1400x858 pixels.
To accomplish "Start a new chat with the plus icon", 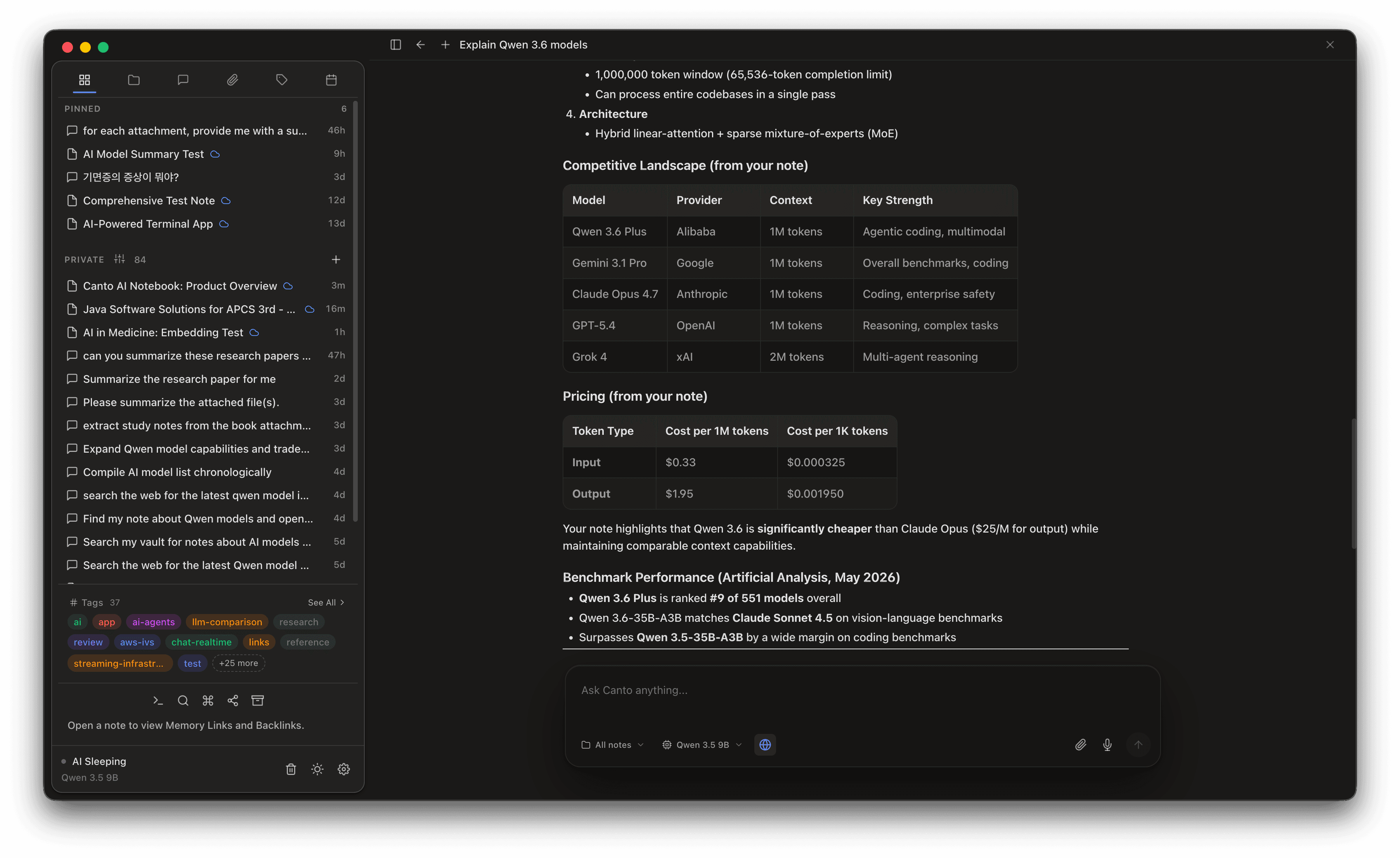I will 445,44.
